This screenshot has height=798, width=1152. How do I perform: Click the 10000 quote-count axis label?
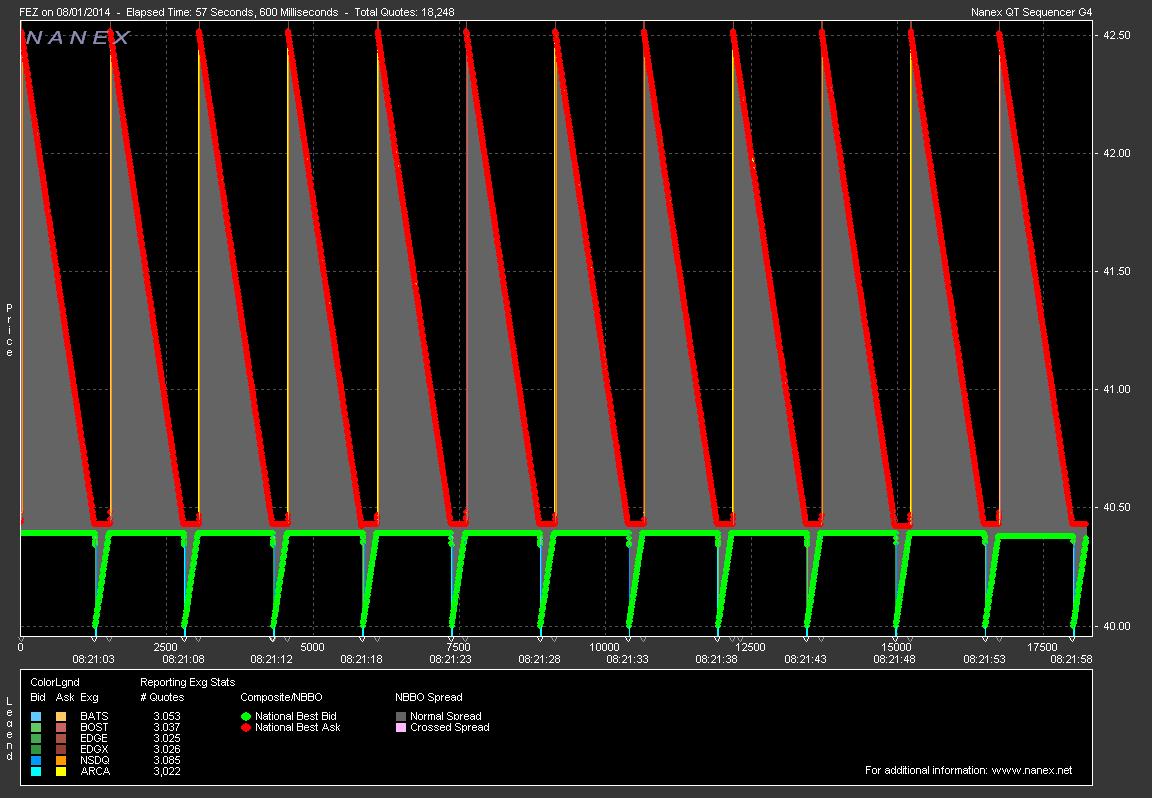coord(604,647)
